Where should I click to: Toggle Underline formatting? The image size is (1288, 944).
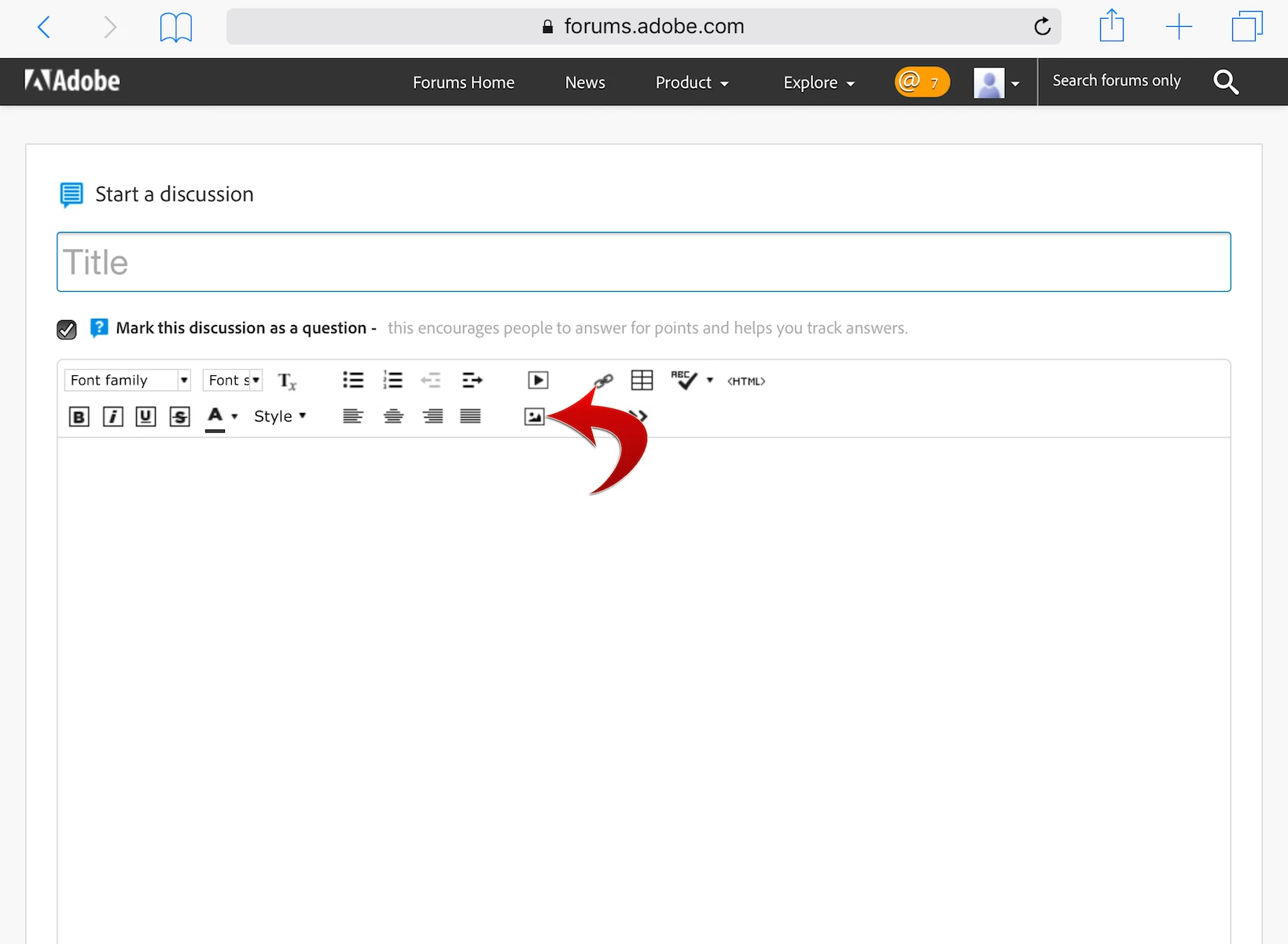[145, 417]
